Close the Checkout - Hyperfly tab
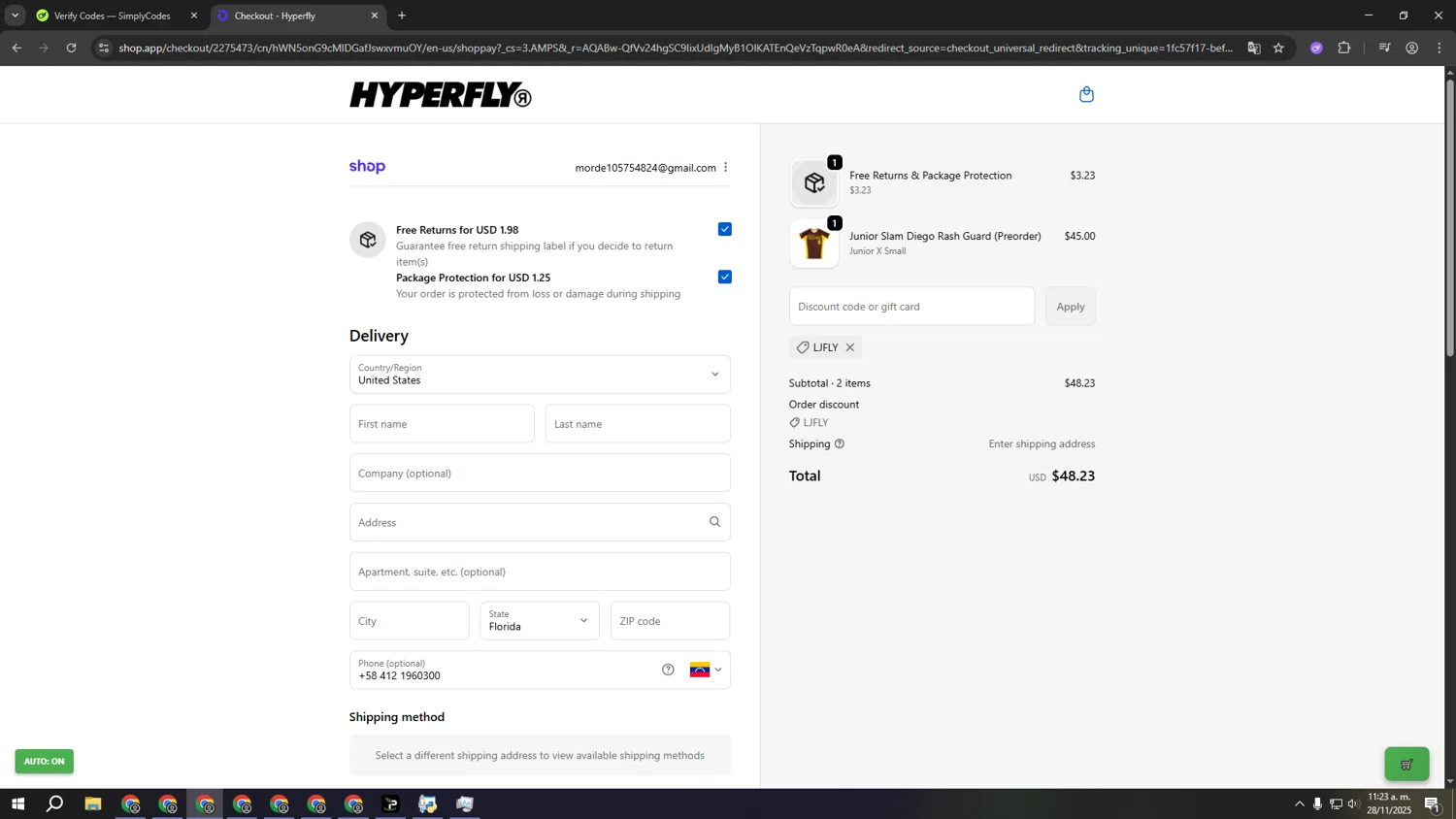 (x=375, y=16)
